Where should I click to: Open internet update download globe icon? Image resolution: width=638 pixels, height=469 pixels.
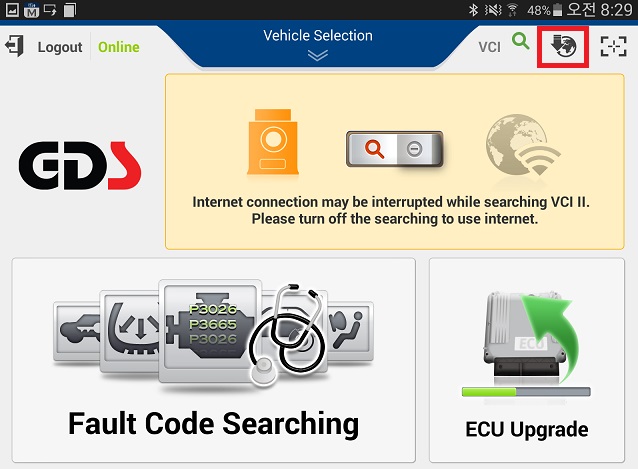pyautogui.click(x=563, y=46)
